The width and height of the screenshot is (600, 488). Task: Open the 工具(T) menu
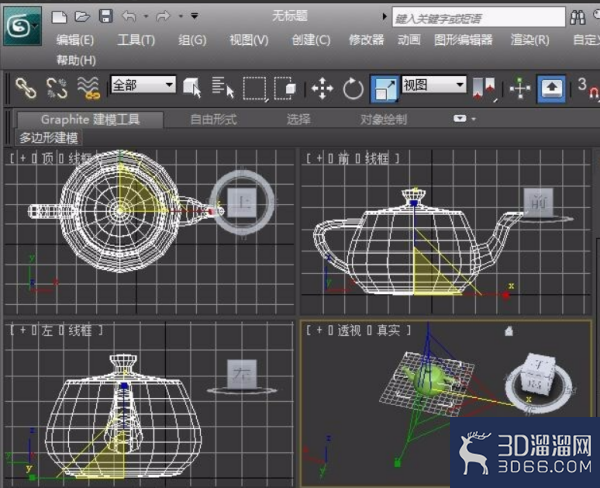136,40
